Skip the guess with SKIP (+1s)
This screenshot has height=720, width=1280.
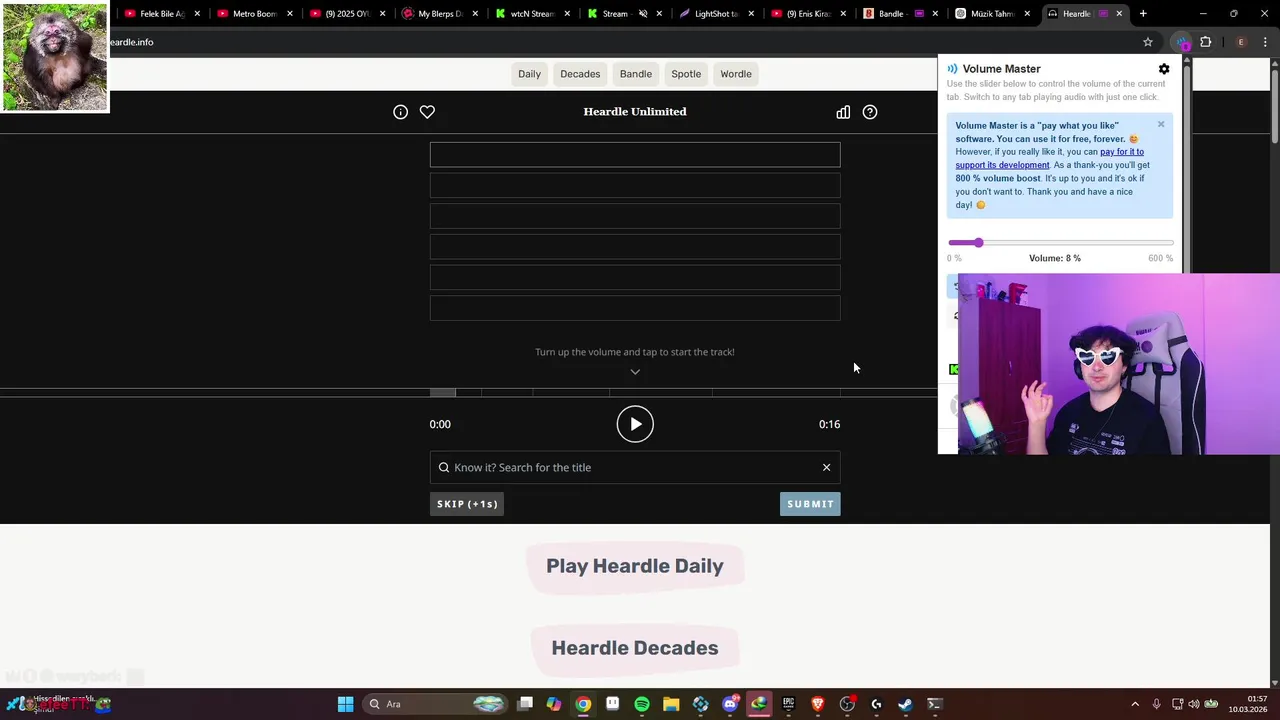point(467,504)
